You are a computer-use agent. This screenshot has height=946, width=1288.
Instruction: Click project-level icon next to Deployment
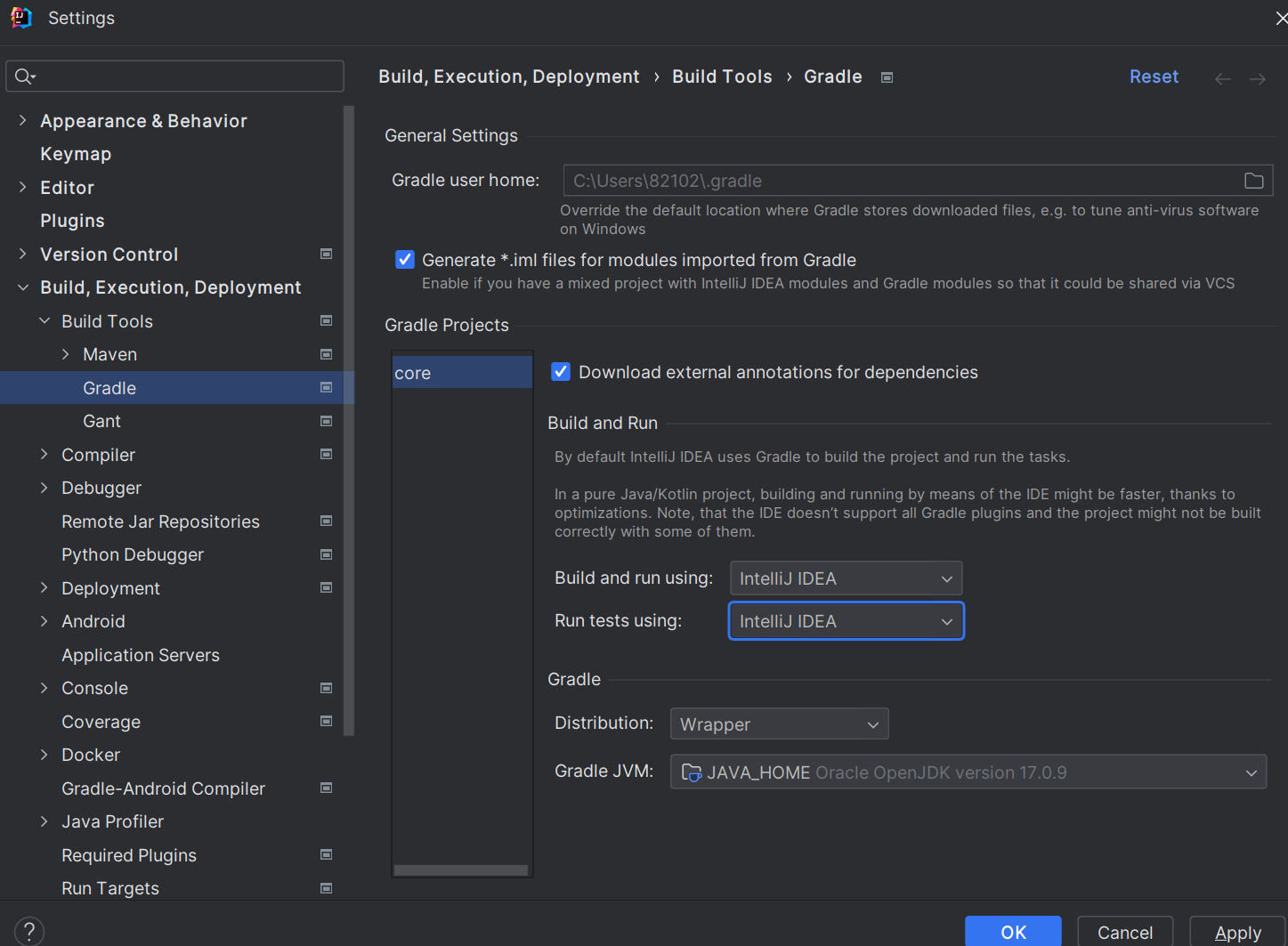pyautogui.click(x=327, y=587)
